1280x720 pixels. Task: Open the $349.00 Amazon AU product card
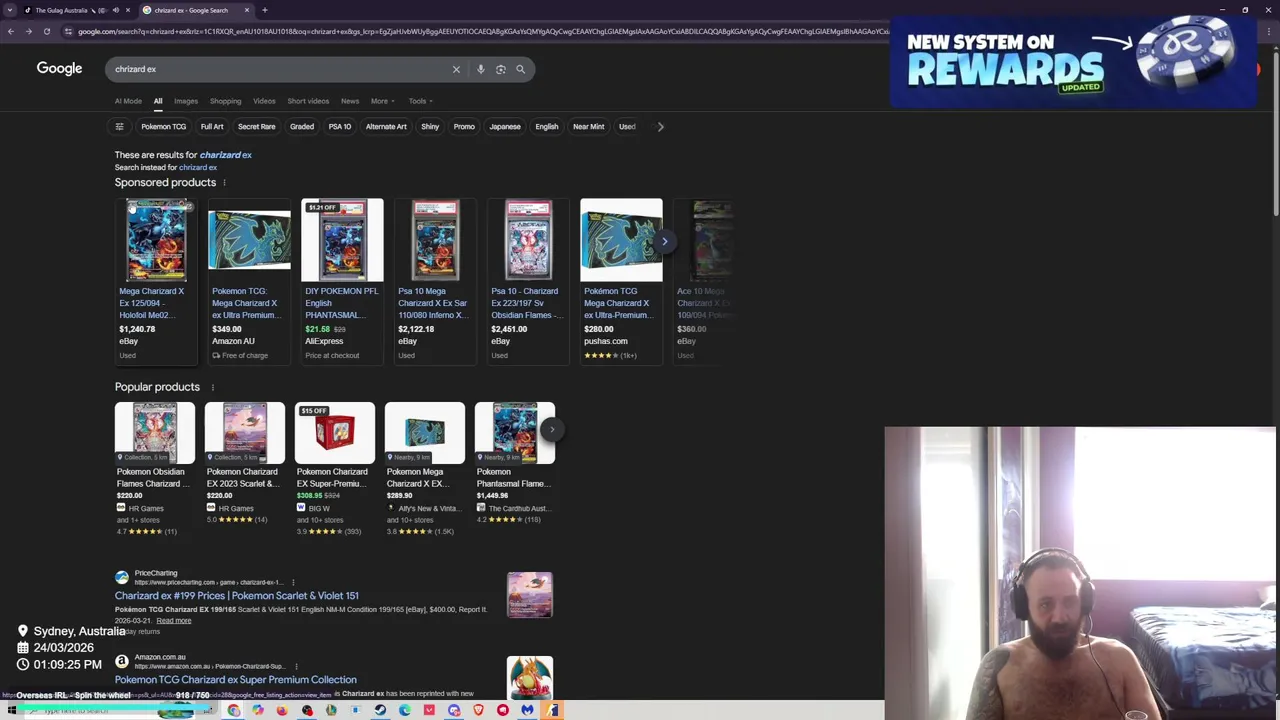tap(249, 280)
